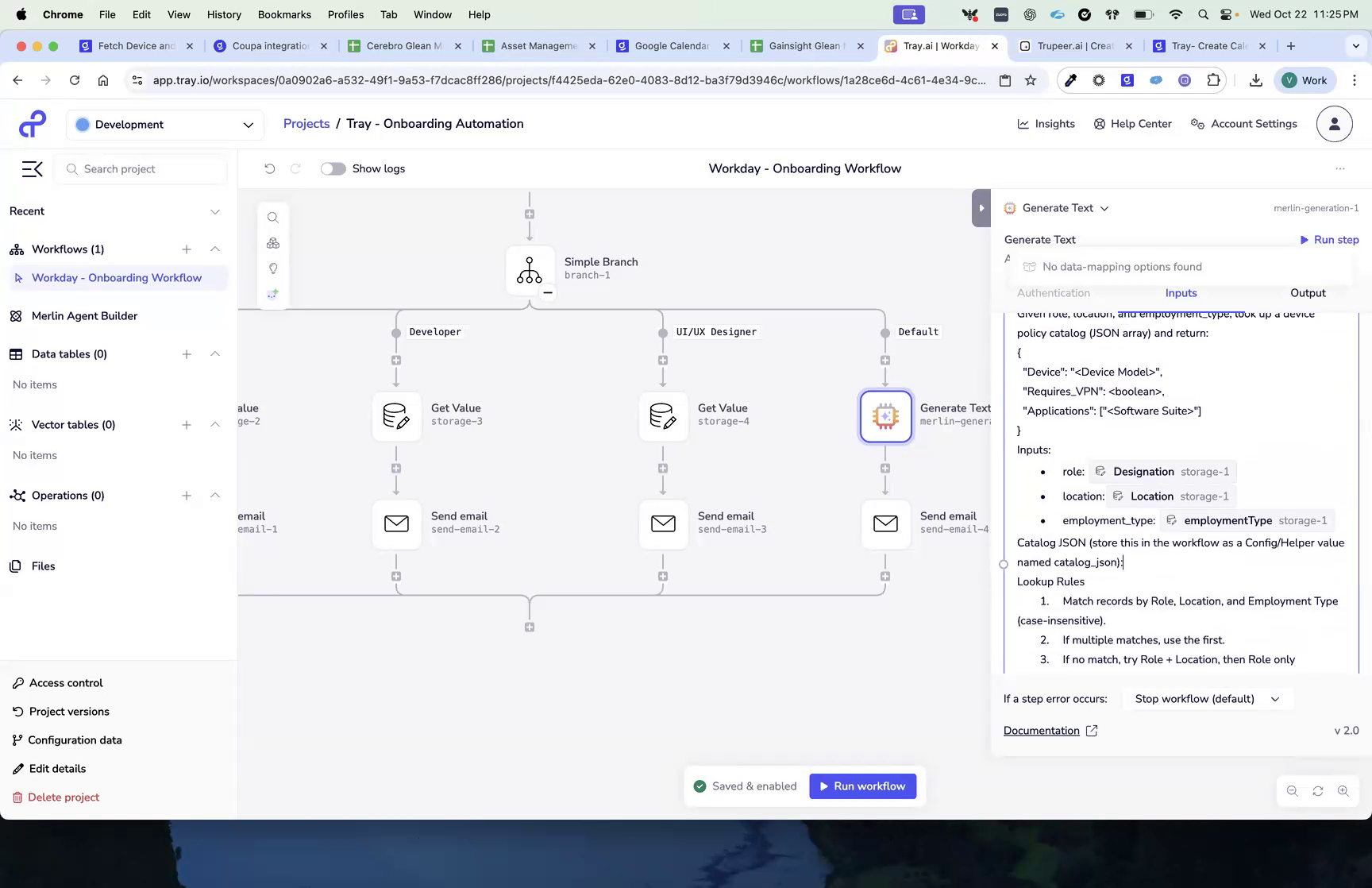Collapse the Workflows section

215,249
